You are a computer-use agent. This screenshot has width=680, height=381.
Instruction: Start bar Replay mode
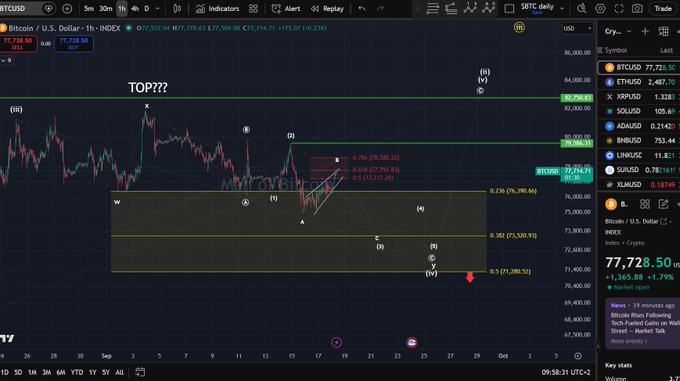[x=327, y=8]
